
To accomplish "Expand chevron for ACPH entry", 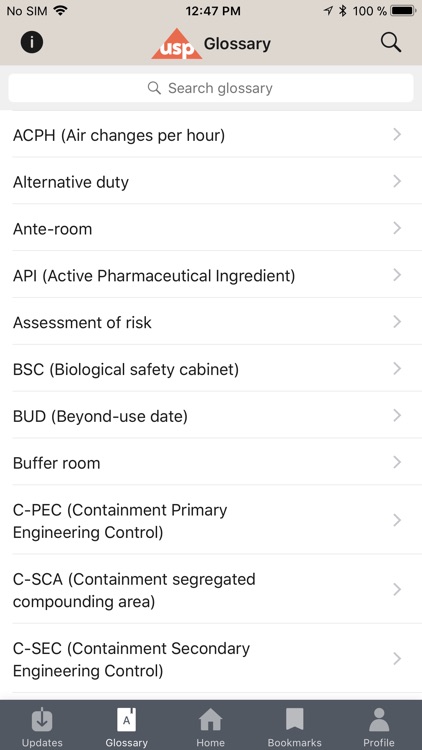I will pyautogui.click(x=397, y=135).
